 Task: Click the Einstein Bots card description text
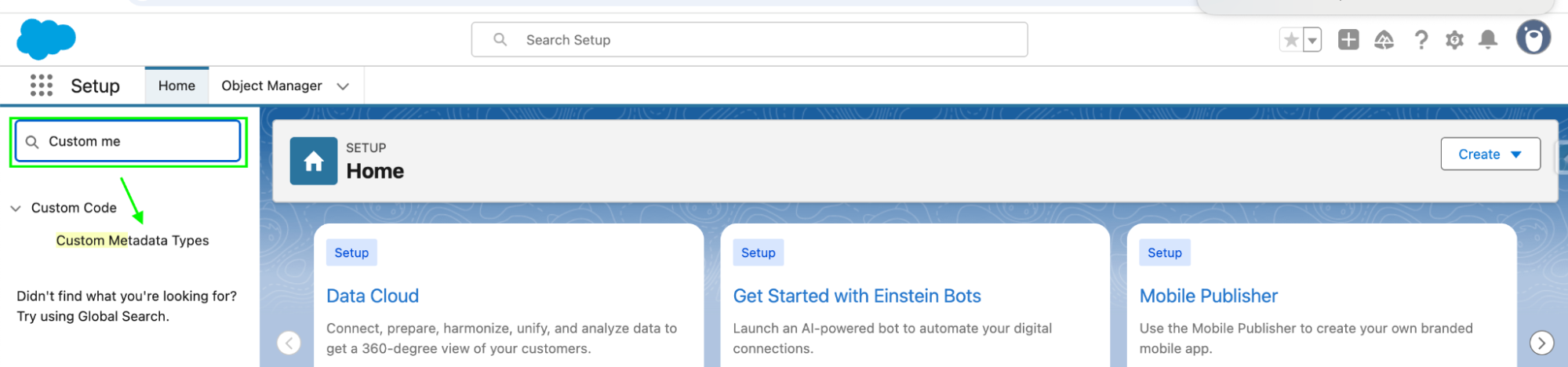[892, 338]
